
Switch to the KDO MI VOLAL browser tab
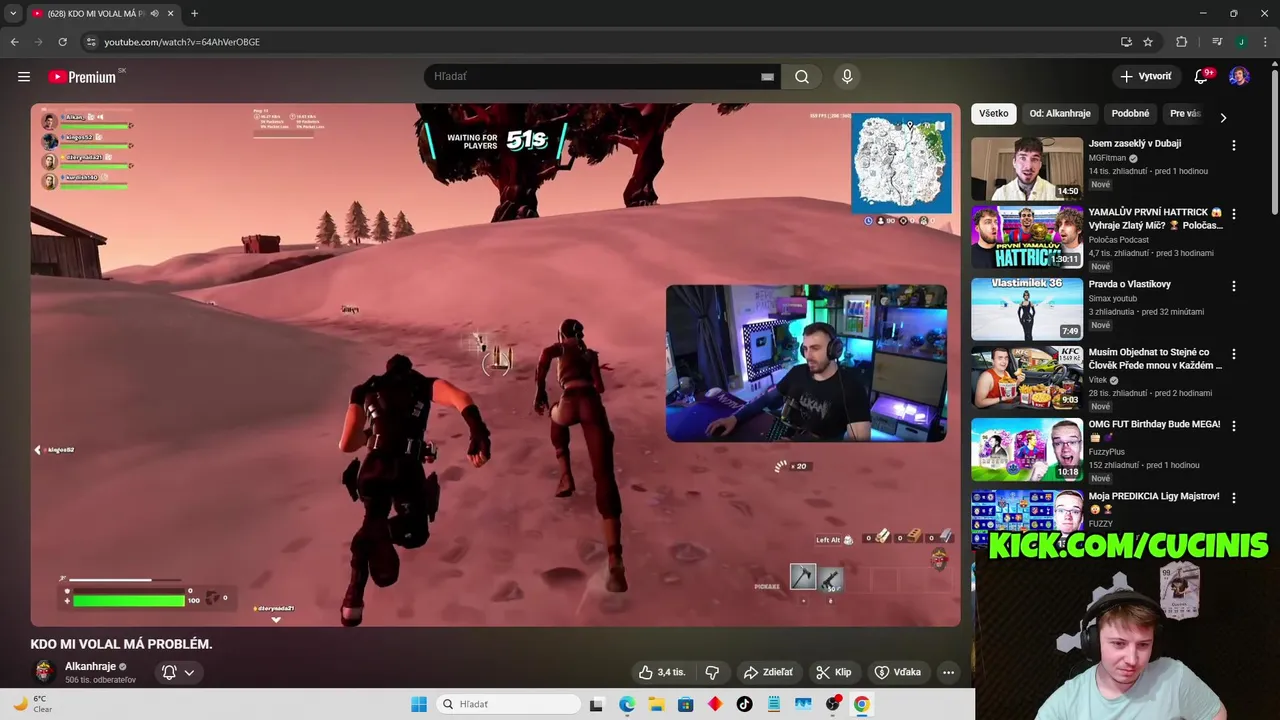point(96,13)
